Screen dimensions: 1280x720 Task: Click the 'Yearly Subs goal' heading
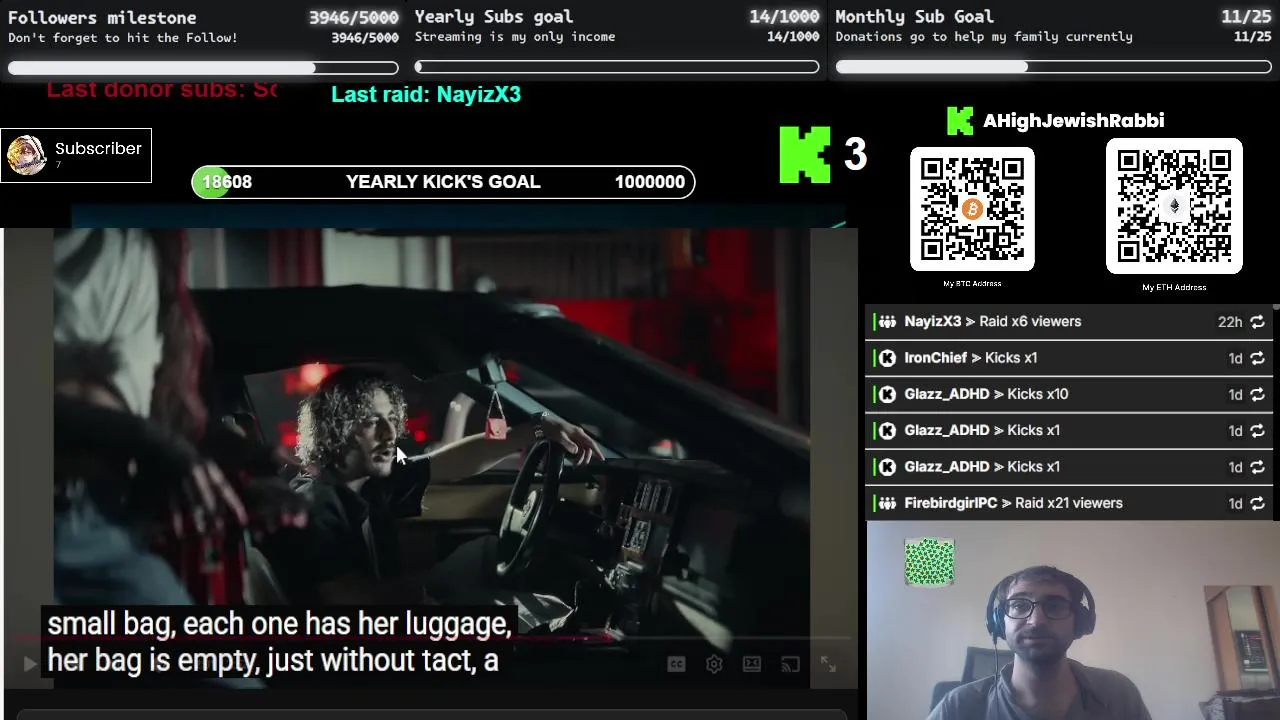pos(494,16)
